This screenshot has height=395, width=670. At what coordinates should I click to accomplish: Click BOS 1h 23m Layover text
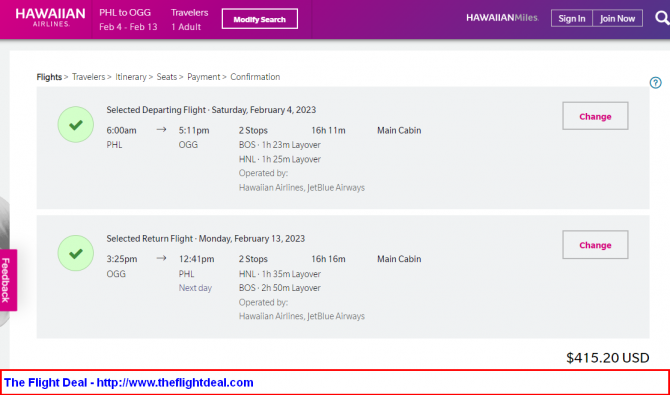[279, 145]
